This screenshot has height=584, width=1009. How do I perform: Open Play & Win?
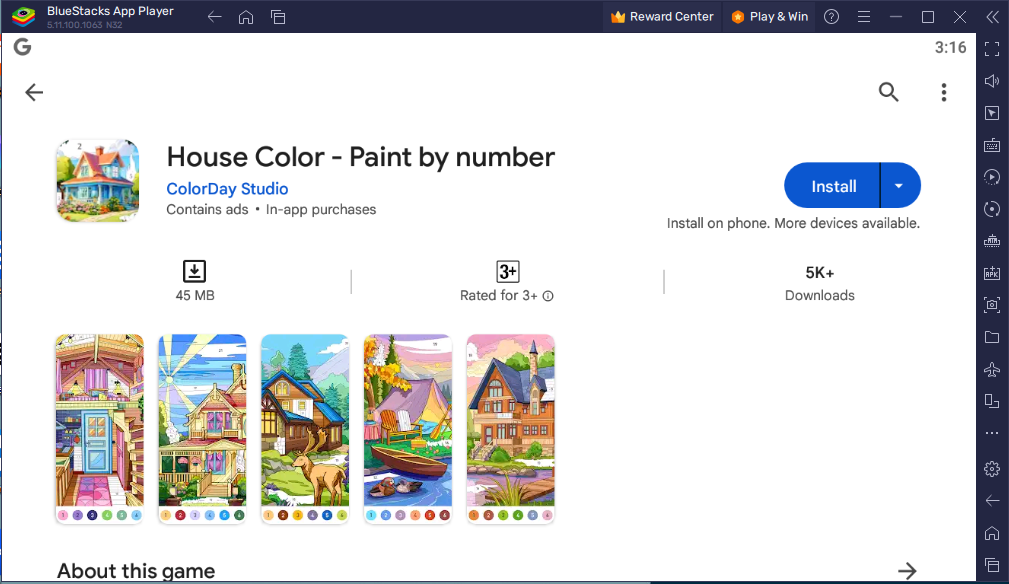[770, 17]
